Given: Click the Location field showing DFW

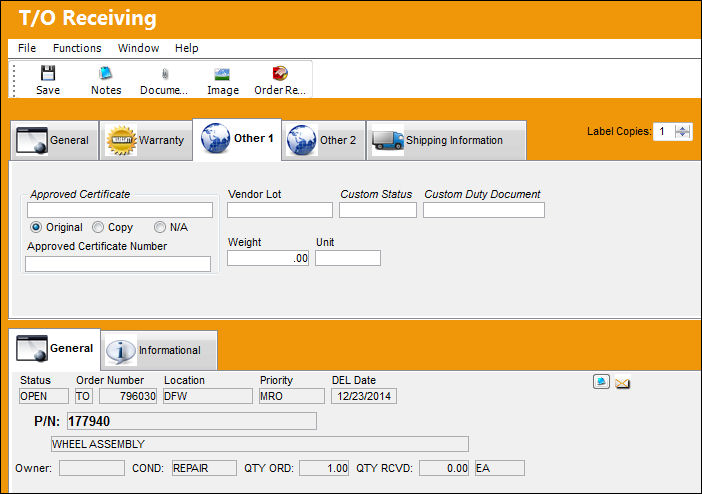Looking at the screenshot, I should pos(208,396).
